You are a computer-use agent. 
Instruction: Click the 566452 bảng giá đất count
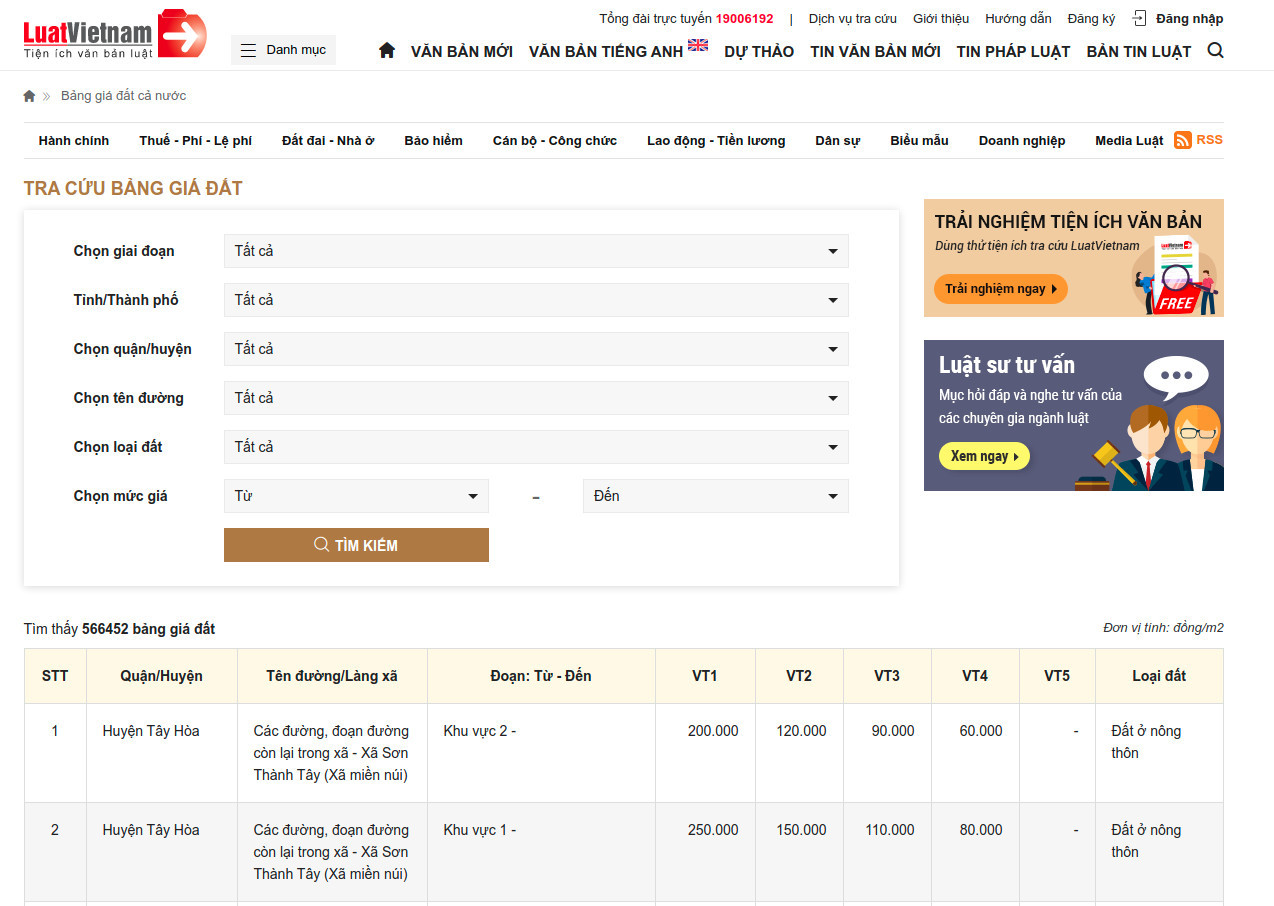click(148, 629)
